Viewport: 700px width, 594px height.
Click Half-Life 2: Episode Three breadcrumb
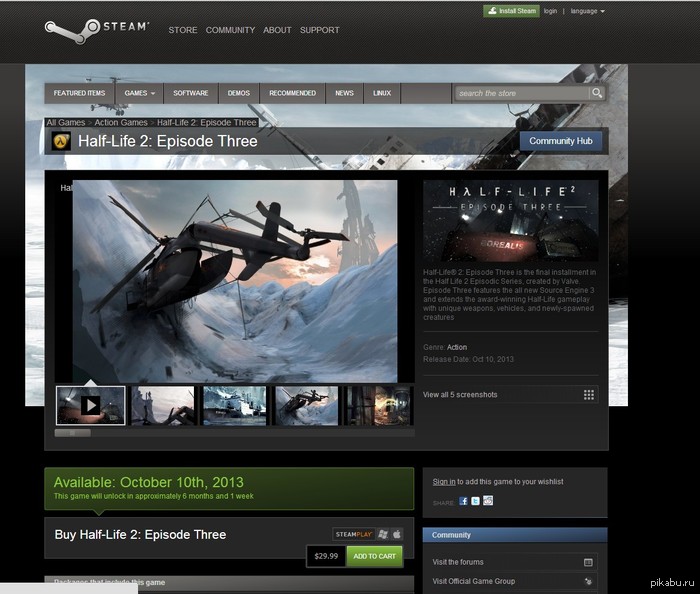[x=207, y=122]
